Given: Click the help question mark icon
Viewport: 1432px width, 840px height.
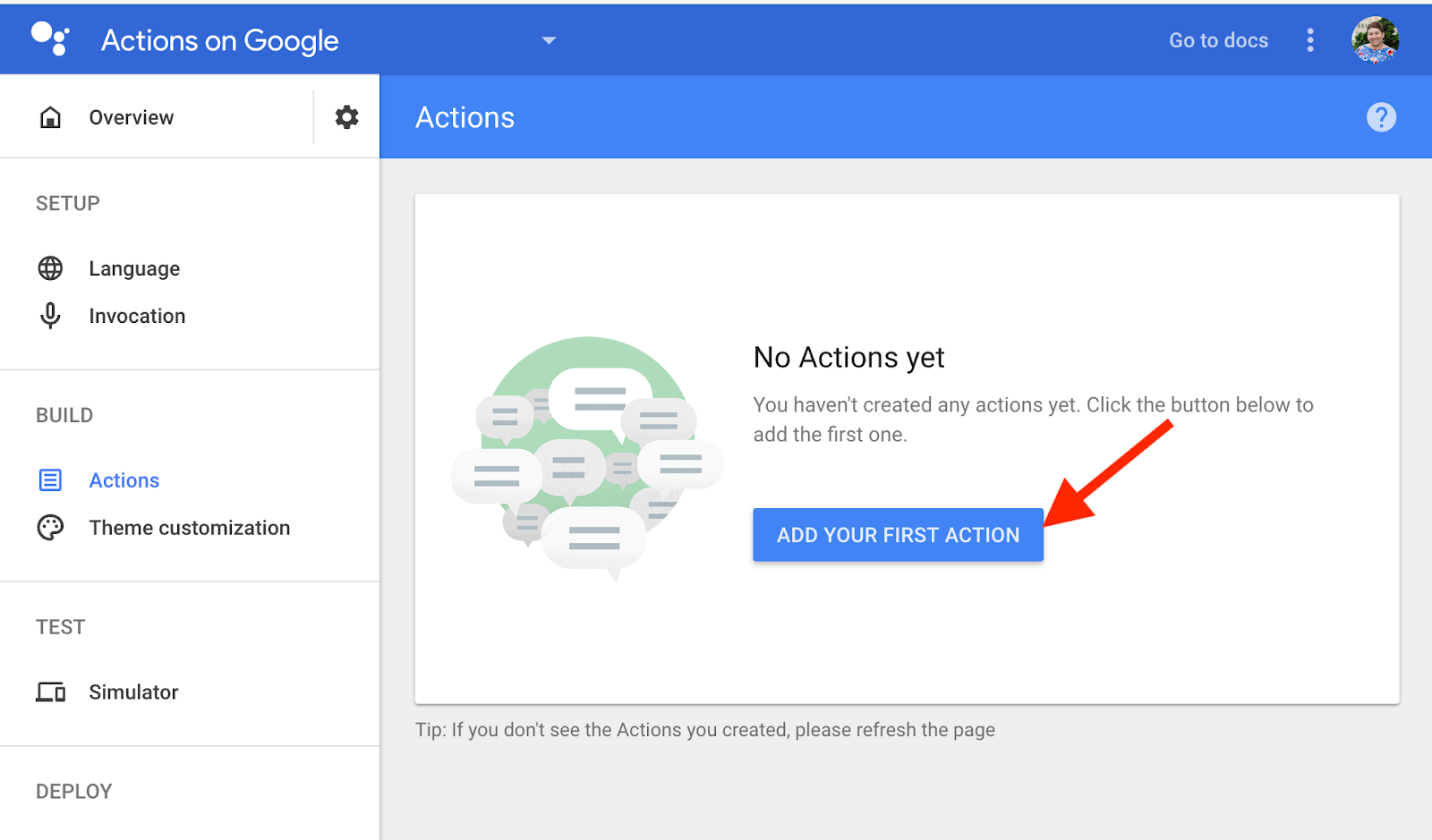Looking at the screenshot, I should [1381, 117].
